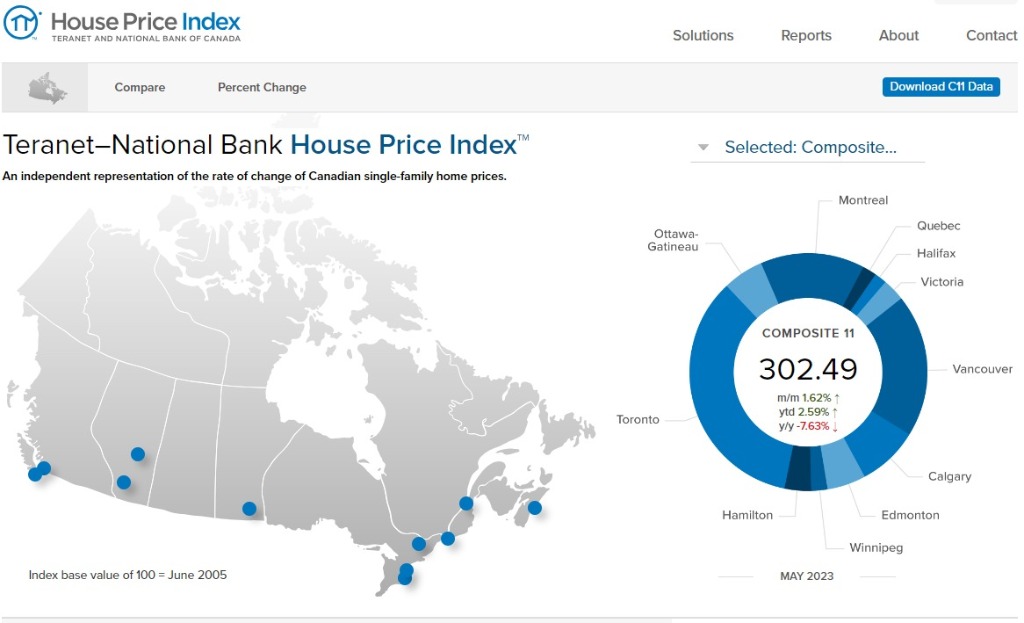Select the Halifax dot on the map
Image resolution: width=1024 pixels, height=623 pixels.
[535, 507]
